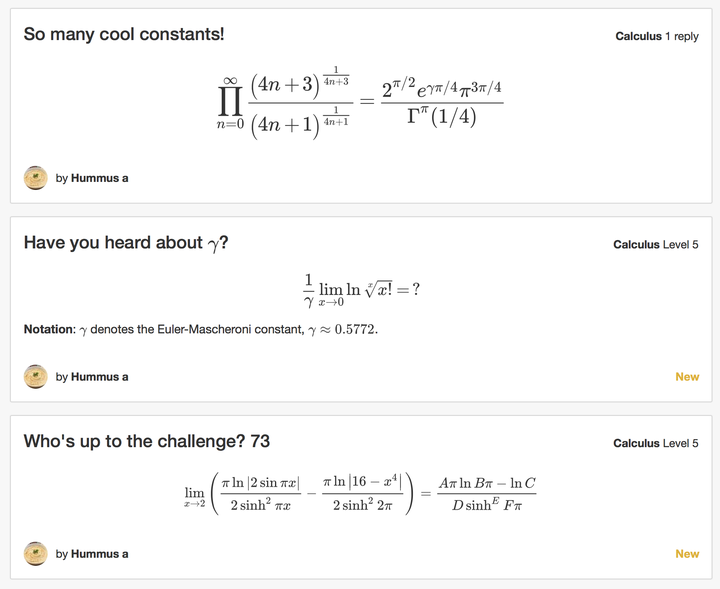Open the "So many cool constants!" post
The height and width of the screenshot is (589, 720).
[x=124, y=35]
